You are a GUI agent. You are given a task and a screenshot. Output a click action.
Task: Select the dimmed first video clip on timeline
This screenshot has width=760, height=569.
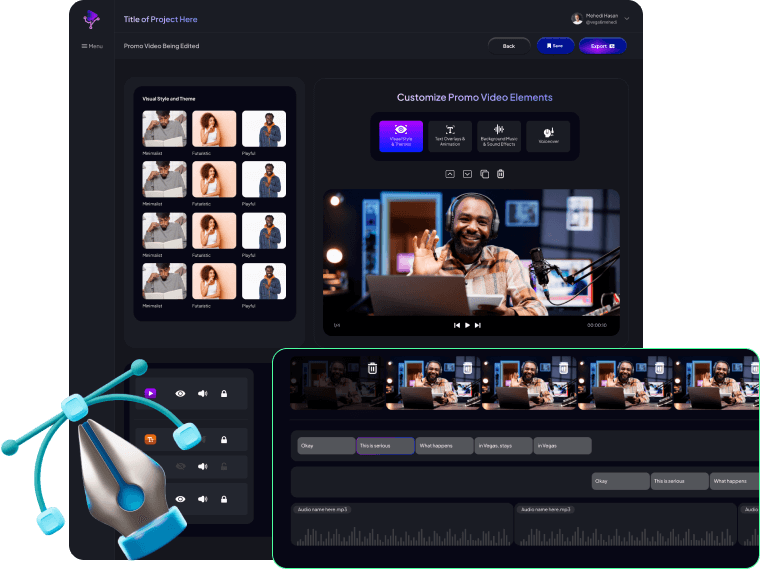tap(337, 384)
